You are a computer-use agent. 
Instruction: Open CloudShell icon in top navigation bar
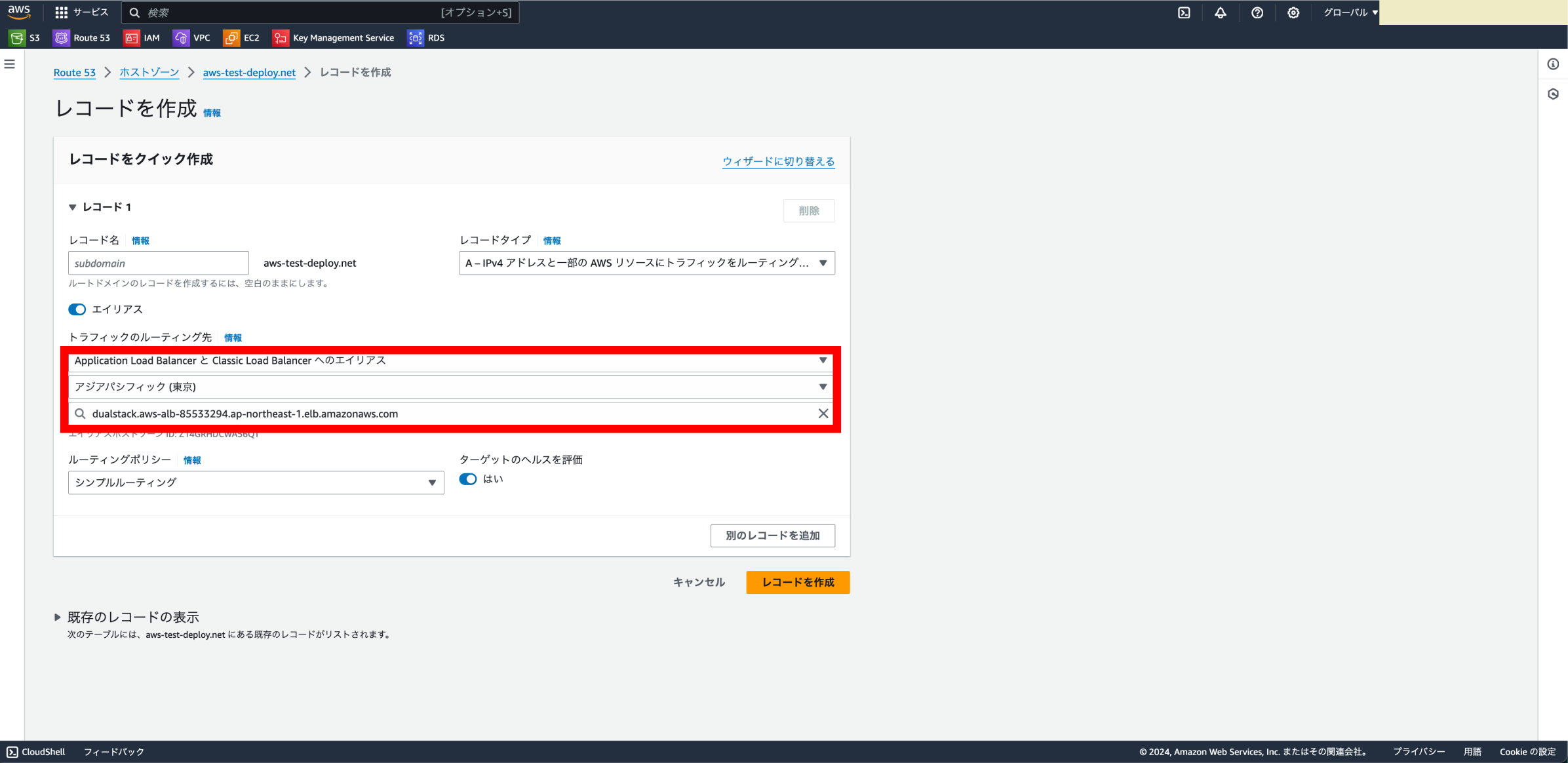(x=1184, y=12)
